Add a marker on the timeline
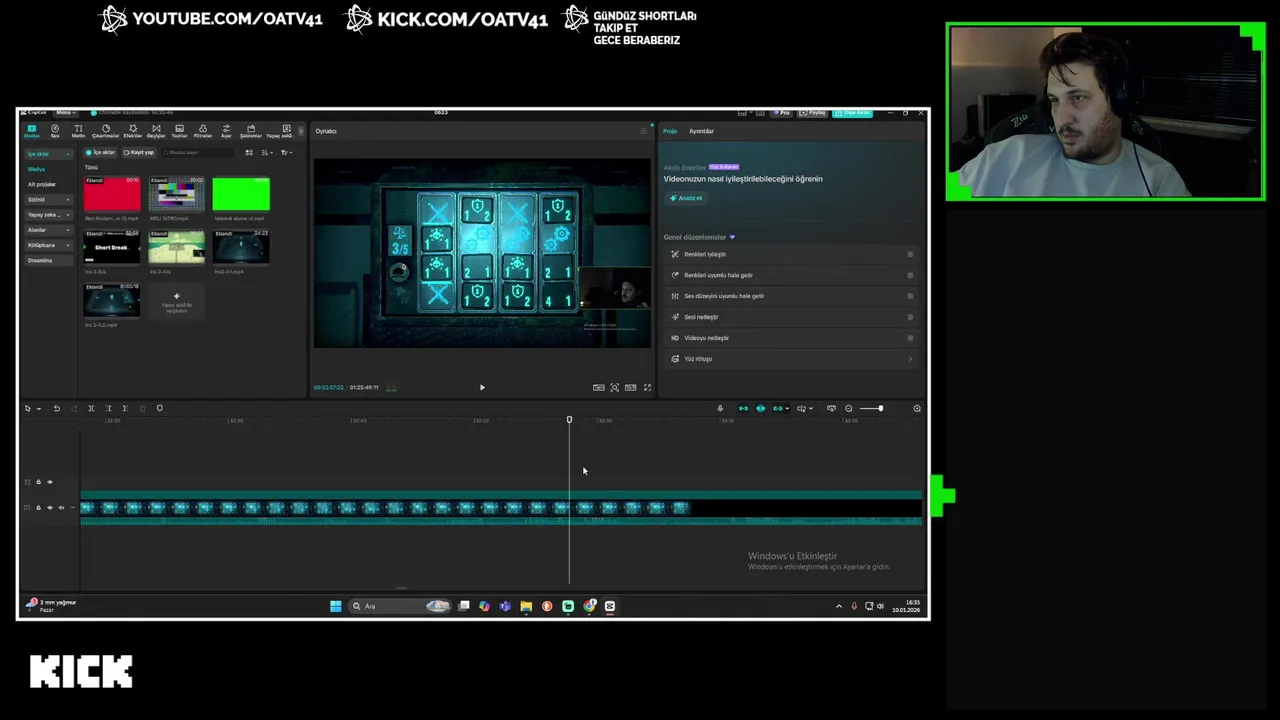 [x=159, y=408]
